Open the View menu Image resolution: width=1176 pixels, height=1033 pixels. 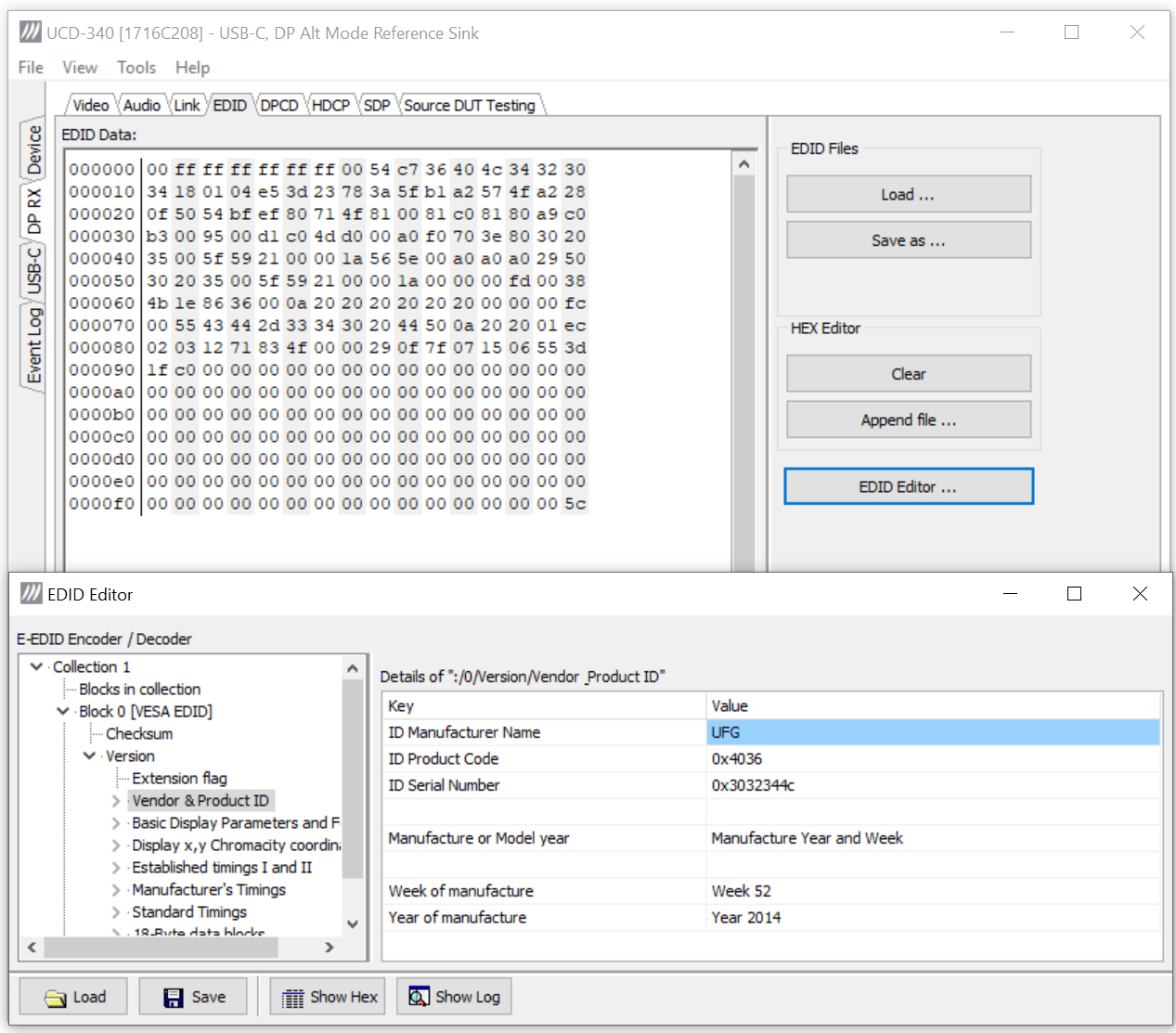(x=80, y=67)
